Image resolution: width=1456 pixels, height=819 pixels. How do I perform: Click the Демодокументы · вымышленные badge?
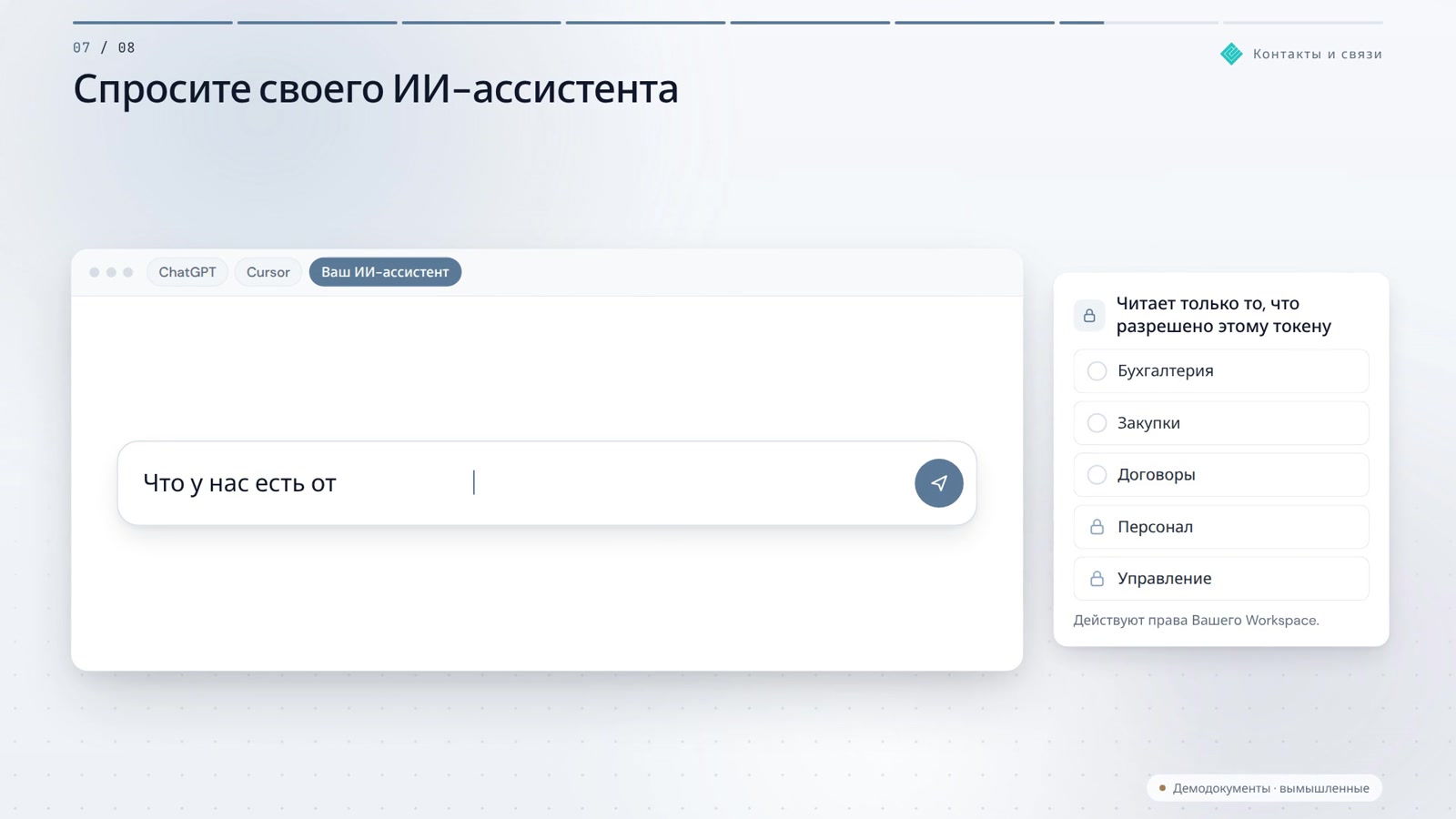[1264, 788]
